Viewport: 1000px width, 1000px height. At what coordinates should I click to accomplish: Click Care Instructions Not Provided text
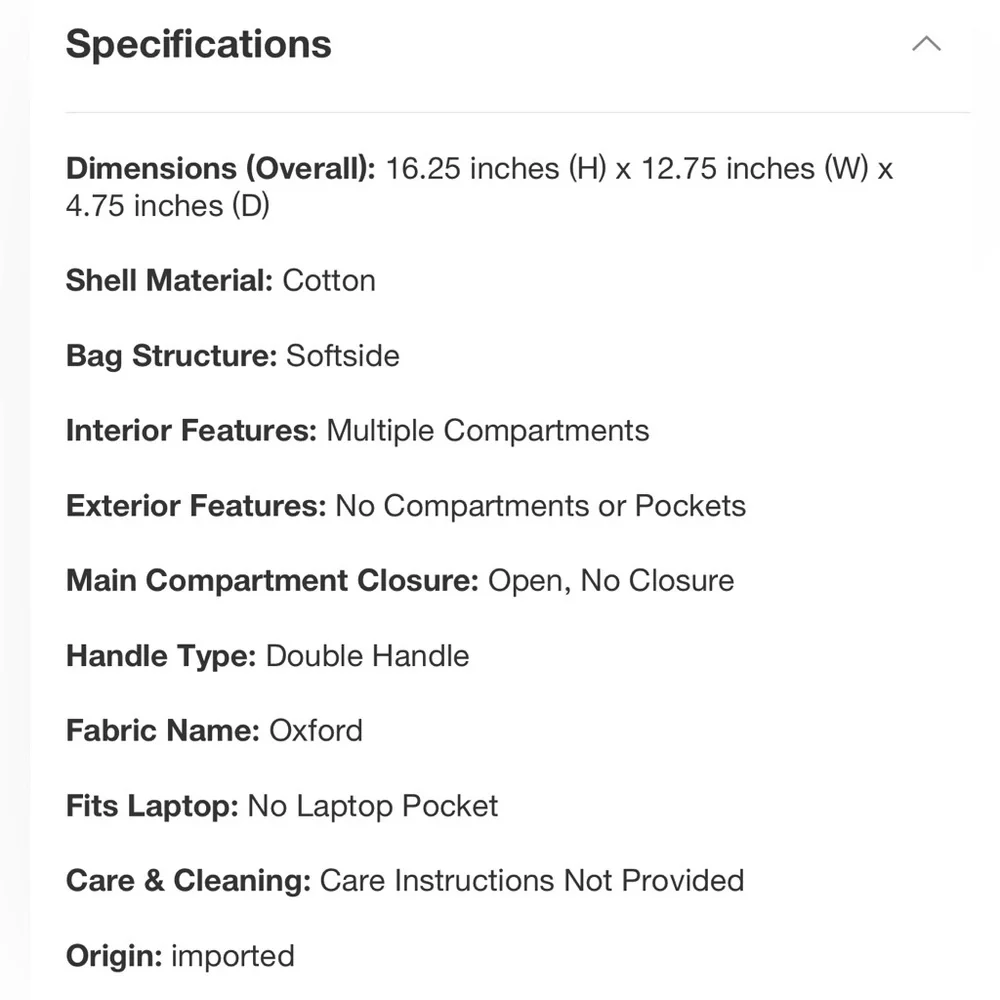(x=532, y=881)
